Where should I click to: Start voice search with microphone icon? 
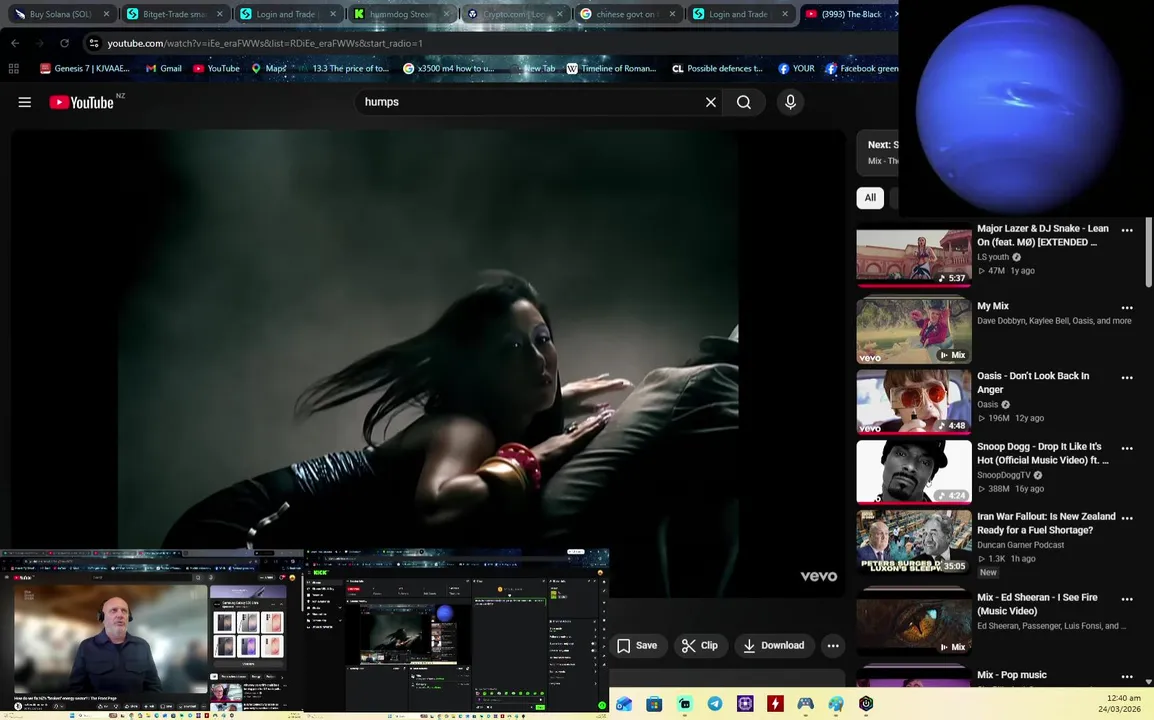click(x=790, y=102)
